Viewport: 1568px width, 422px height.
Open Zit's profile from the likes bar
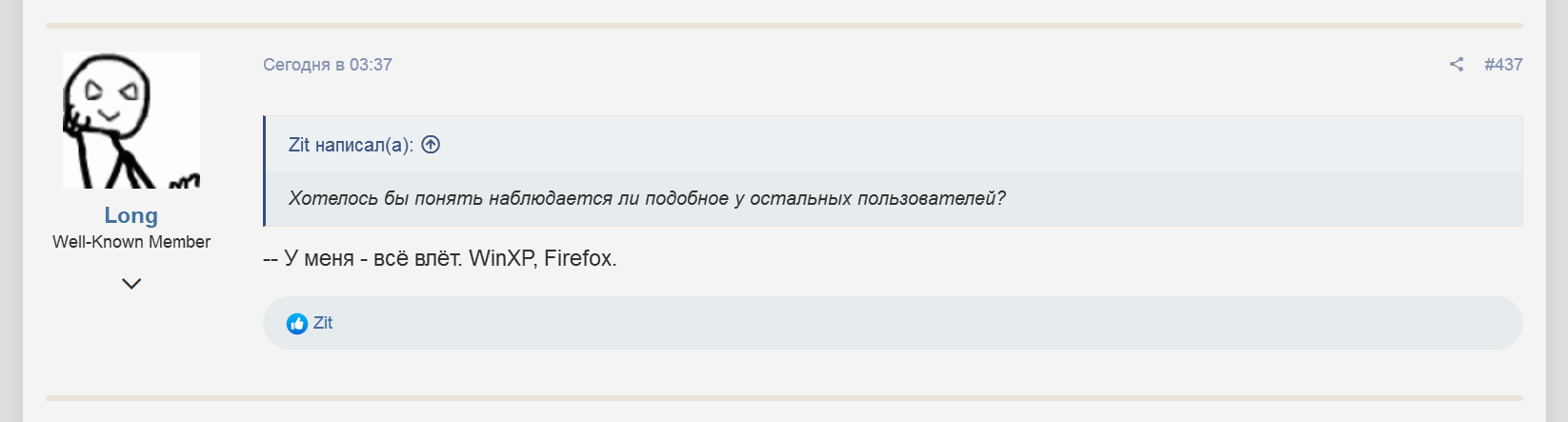[x=323, y=323]
